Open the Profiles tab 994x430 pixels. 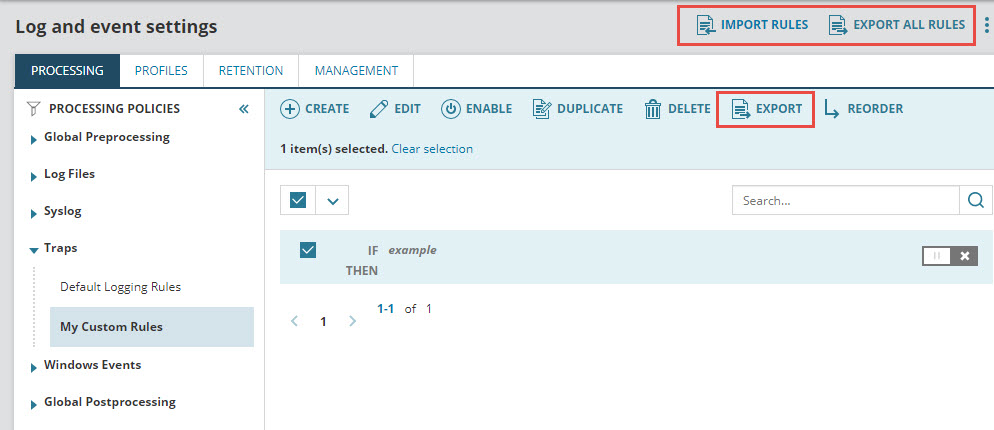tap(161, 71)
